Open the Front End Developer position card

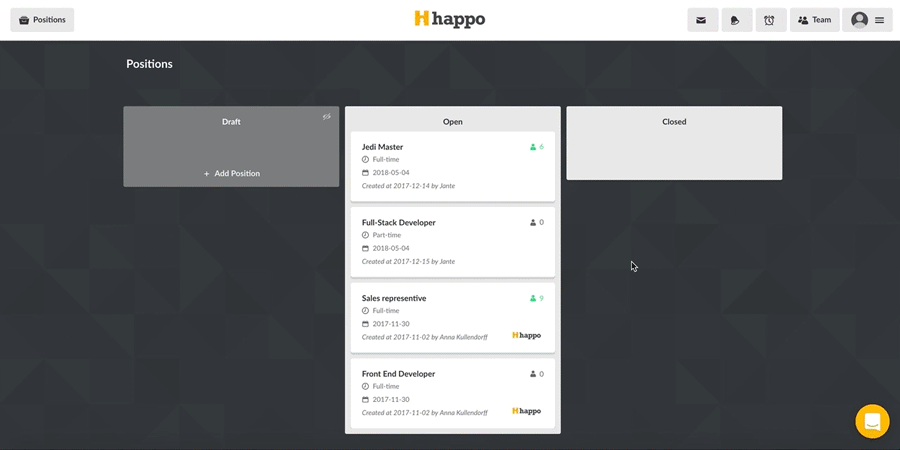pos(453,393)
